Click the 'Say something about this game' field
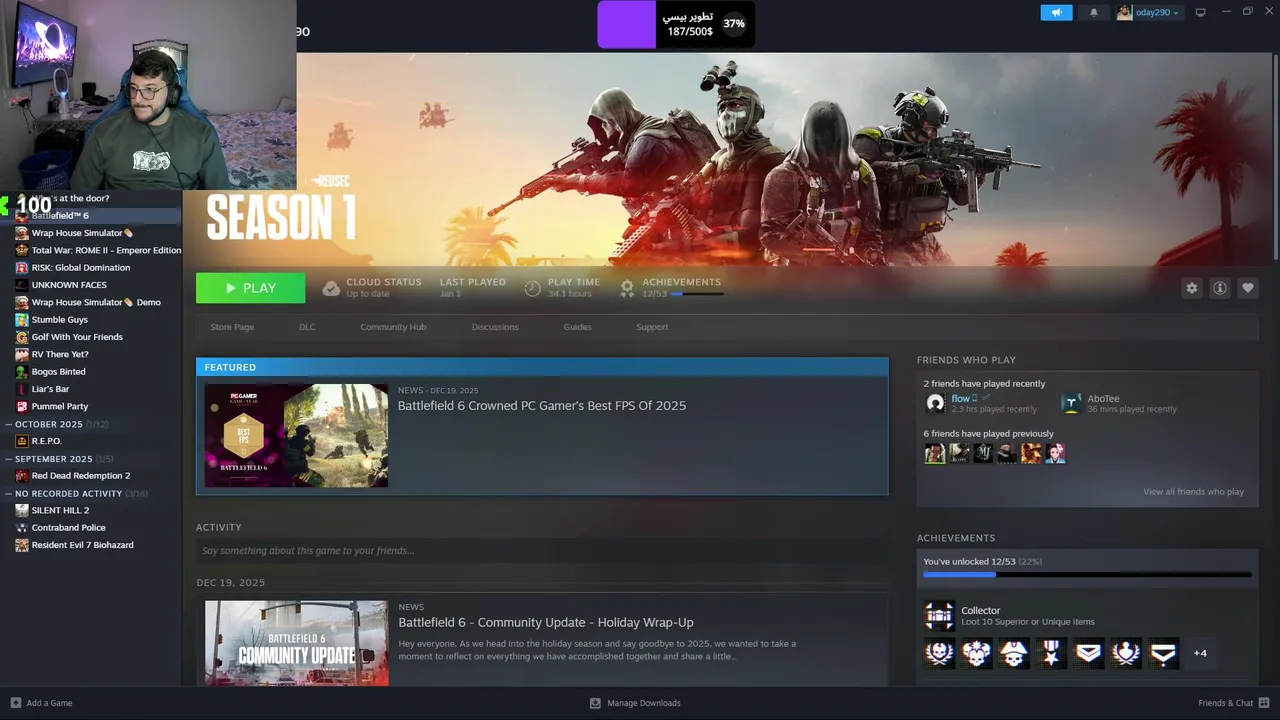This screenshot has width=1280, height=720. click(x=542, y=551)
